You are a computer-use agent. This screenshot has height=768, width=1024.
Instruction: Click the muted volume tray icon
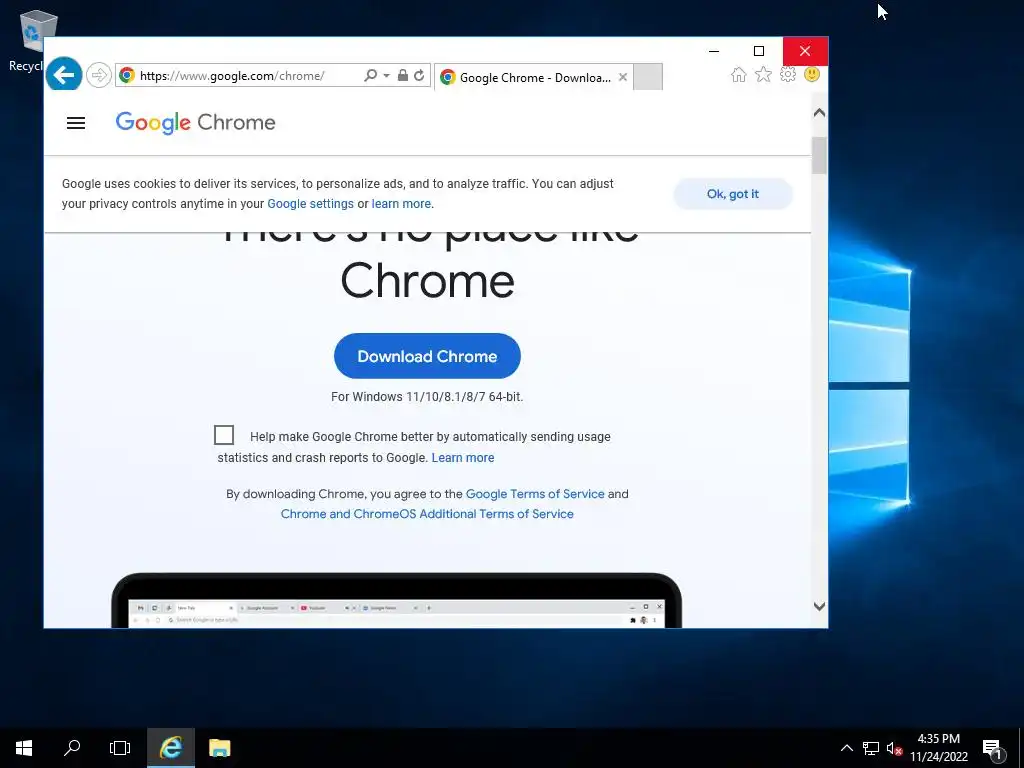(x=894, y=748)
